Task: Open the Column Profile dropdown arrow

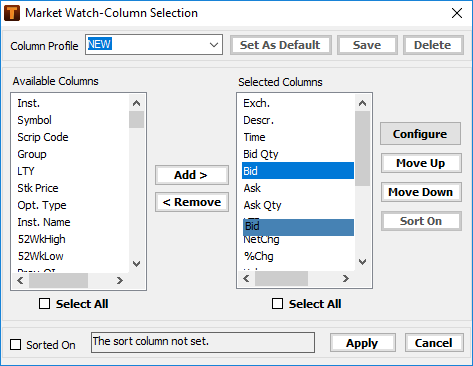Action: (214, 45)
